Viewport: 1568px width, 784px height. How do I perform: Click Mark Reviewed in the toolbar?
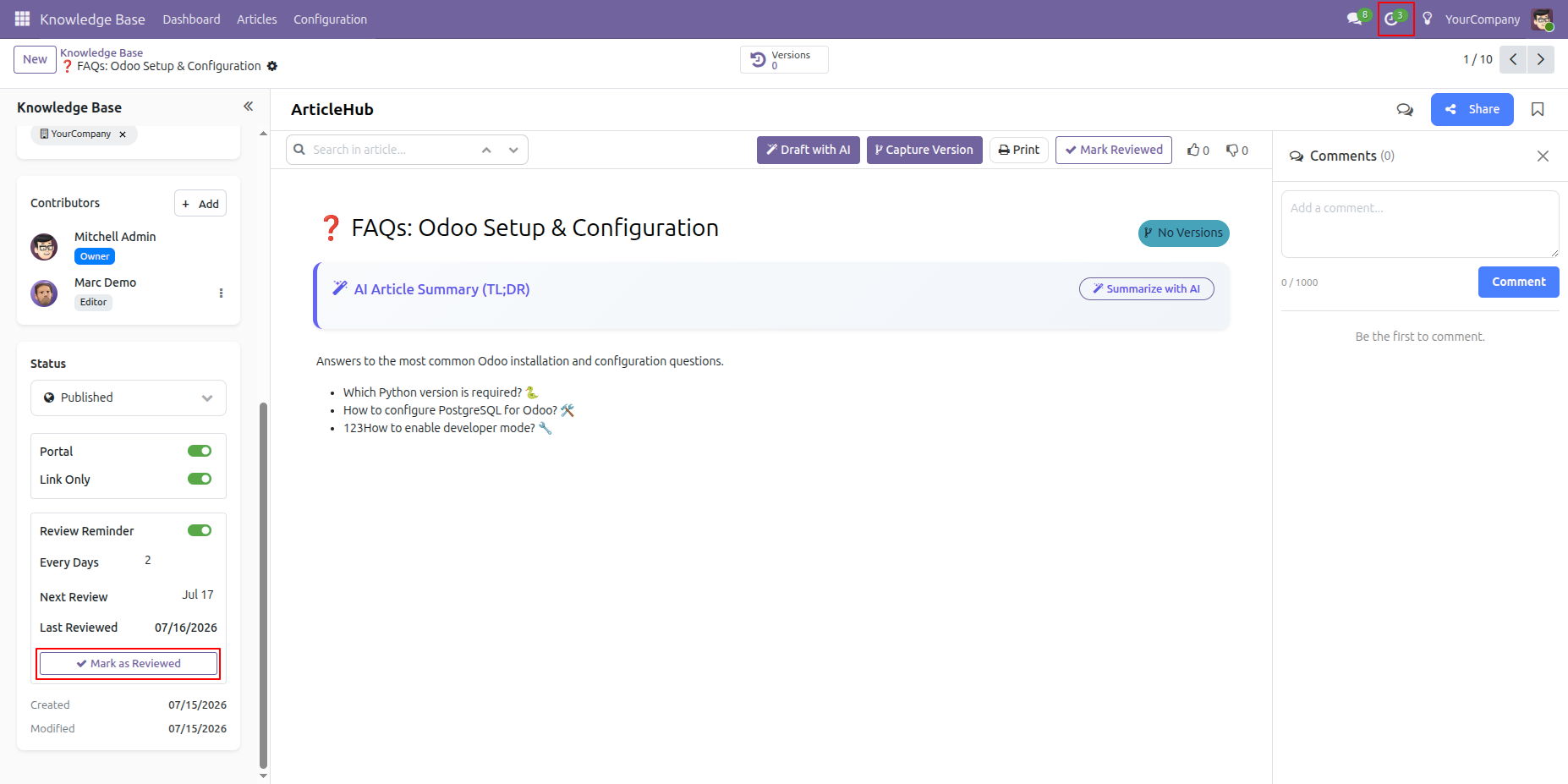pyautogui.click(x=1114, y=150)
